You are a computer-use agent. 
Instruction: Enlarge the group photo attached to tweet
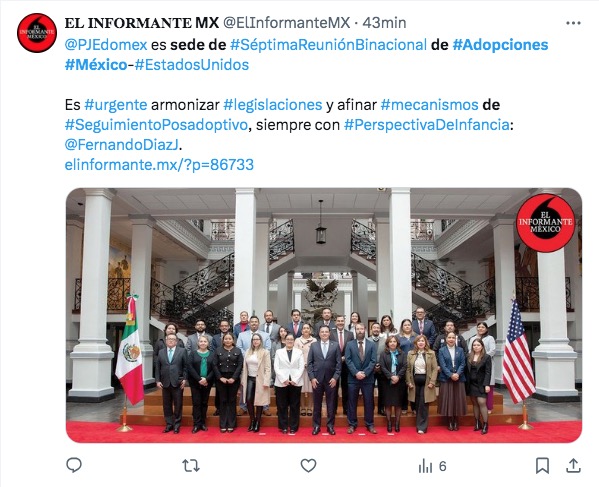point(324,315)
